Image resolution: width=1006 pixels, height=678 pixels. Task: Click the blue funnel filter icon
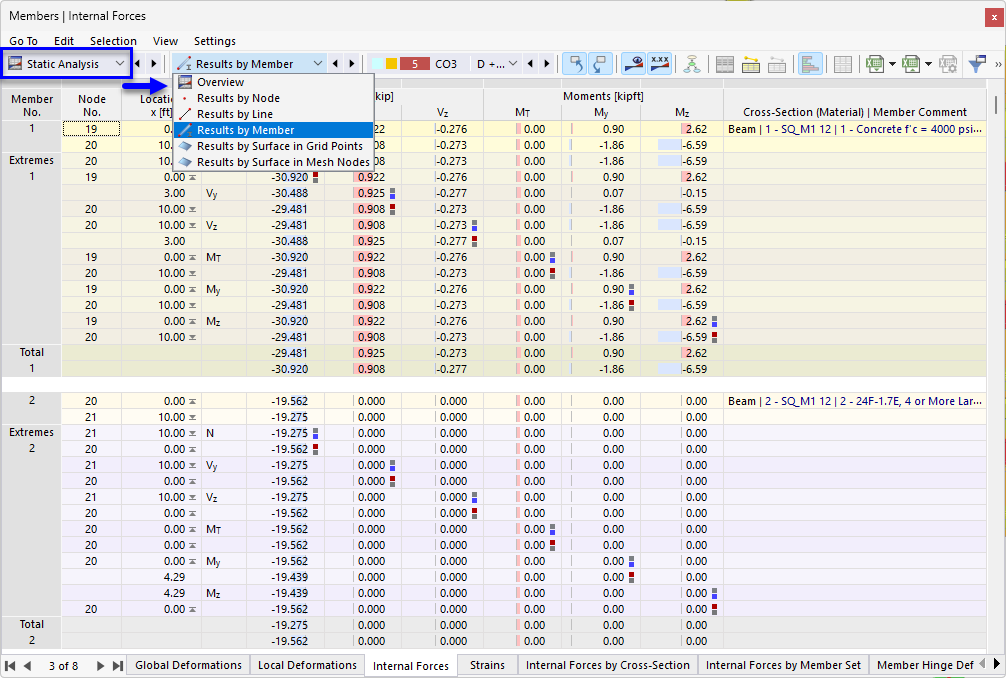point(977,64)
